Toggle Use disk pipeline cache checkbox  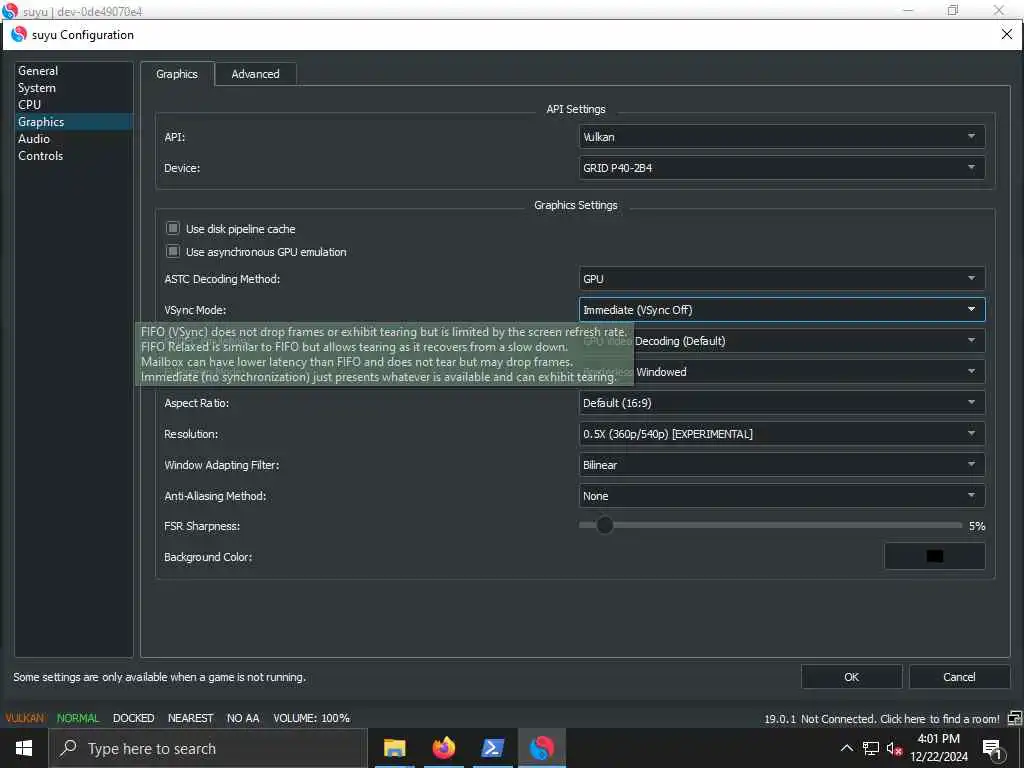[x=172, y=228]
